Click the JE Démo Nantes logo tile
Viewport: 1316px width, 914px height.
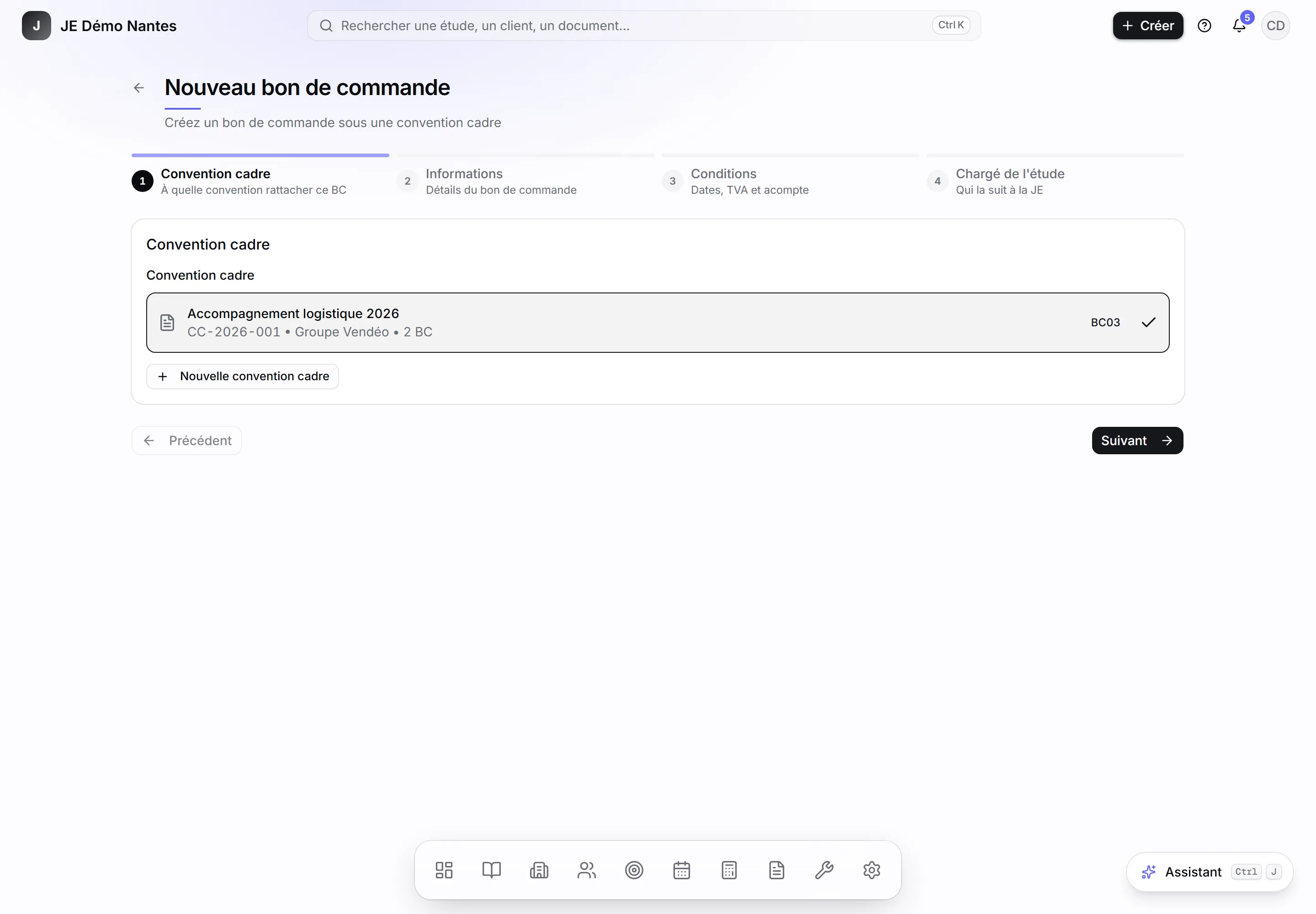pyautogui.click(x=36, y=26)
